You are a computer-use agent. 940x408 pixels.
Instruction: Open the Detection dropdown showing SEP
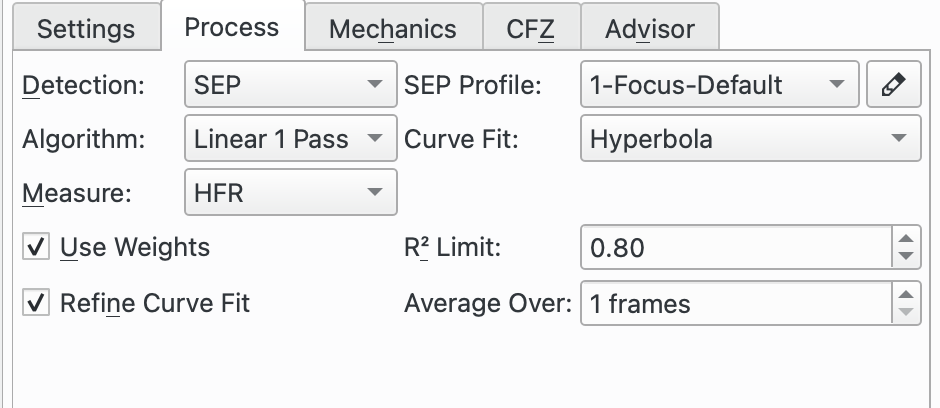[x=291, y=84]
